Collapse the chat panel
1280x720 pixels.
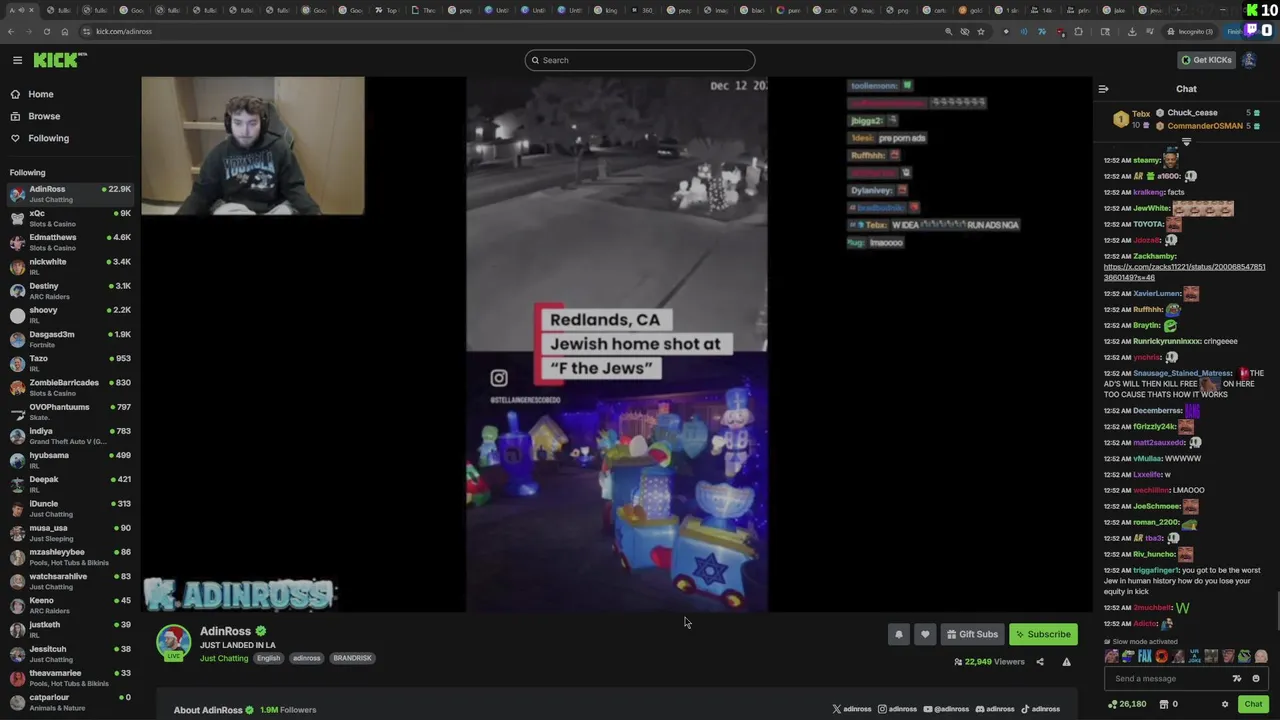[1104, 89]
